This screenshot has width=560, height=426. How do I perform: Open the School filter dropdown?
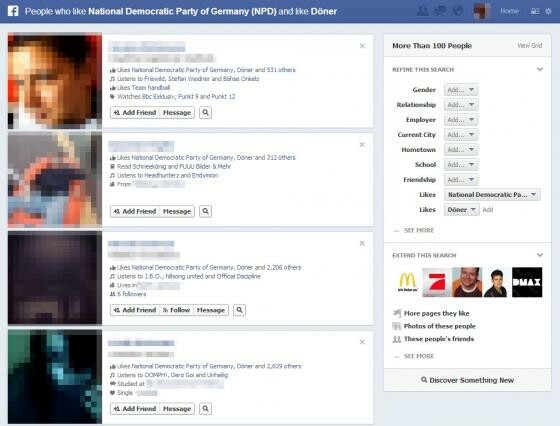coord(461,165)
